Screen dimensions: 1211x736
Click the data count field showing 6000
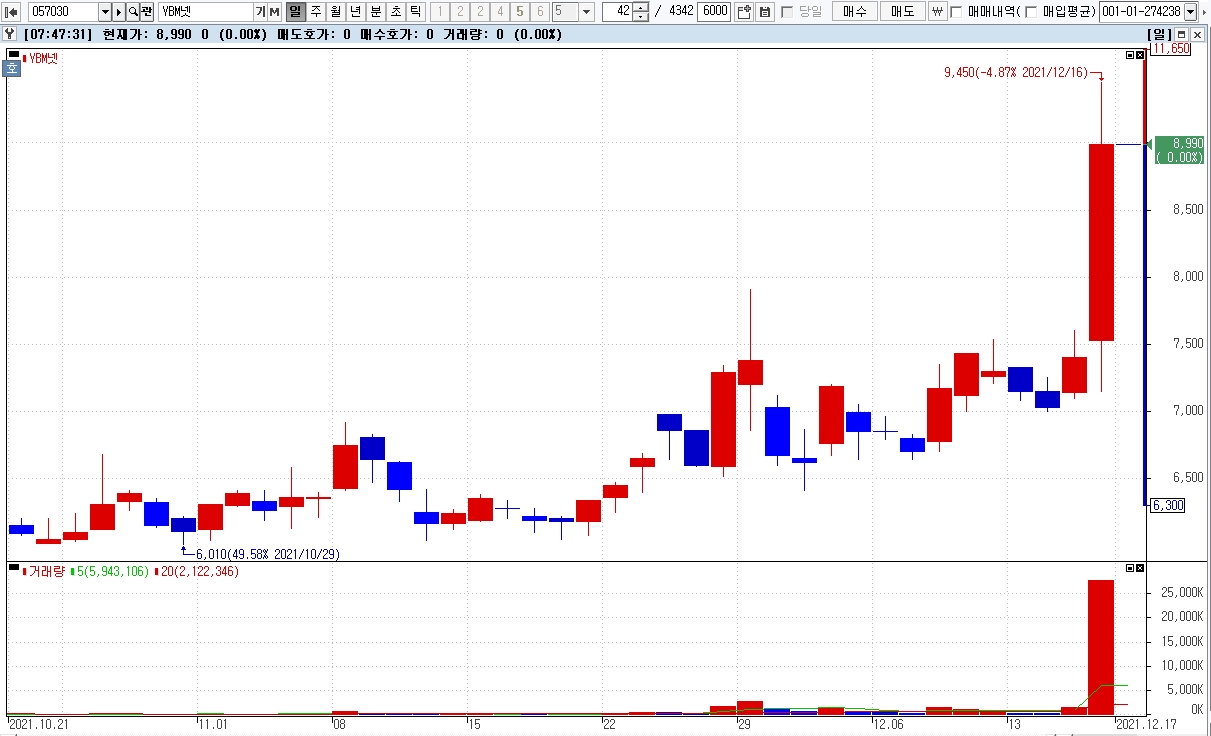(x=714, y=12)
